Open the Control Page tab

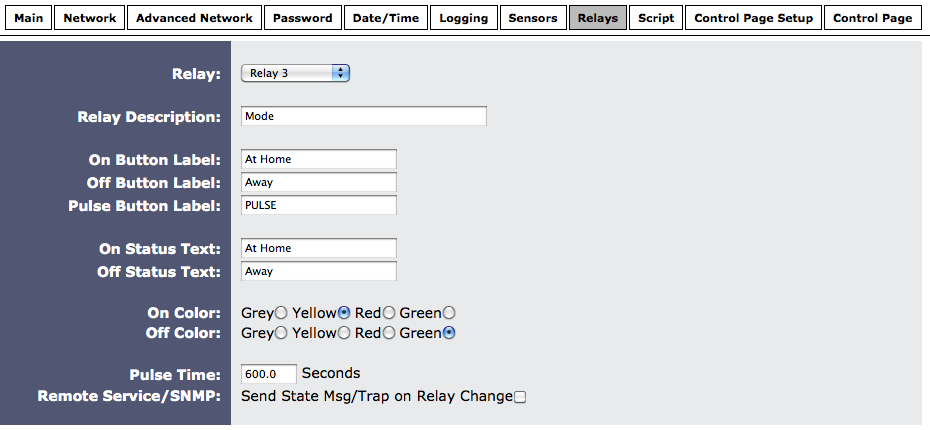tap(872, 18)
